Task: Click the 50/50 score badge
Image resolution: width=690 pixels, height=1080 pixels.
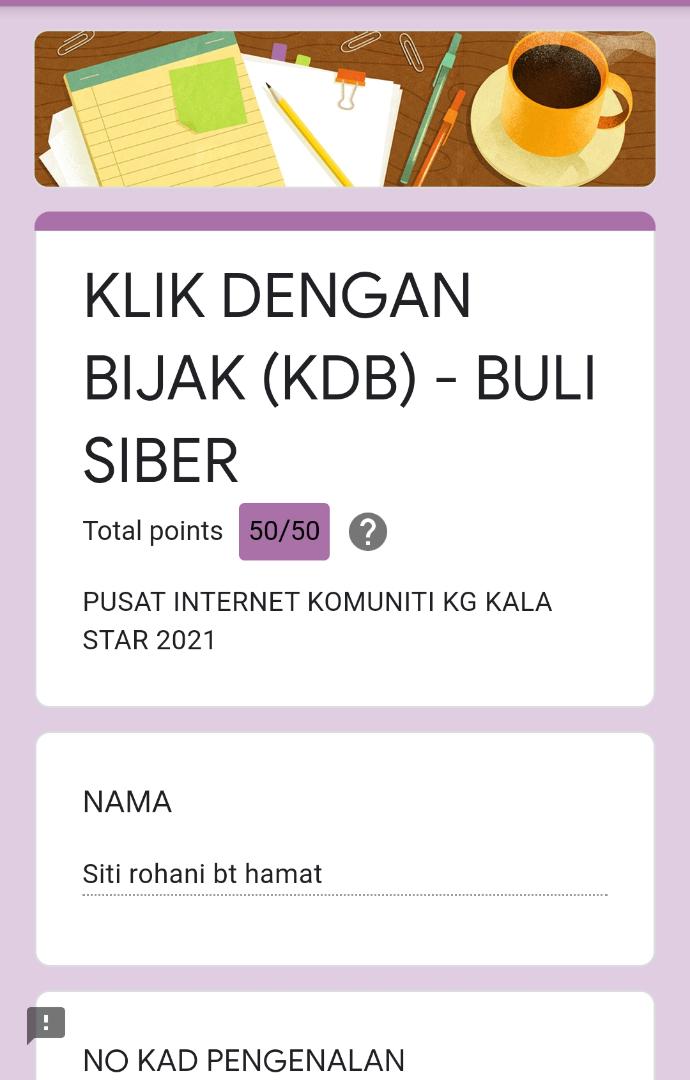Action: click(284, 531)
